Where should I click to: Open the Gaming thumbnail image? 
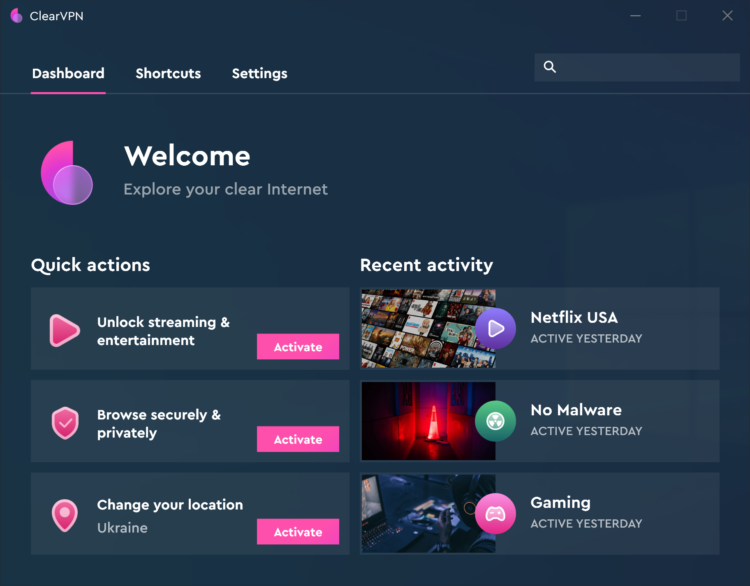[428, 514]
